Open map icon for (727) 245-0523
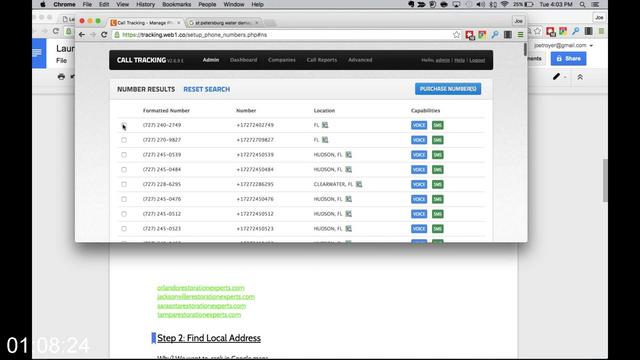 click(x=349, y=229)
